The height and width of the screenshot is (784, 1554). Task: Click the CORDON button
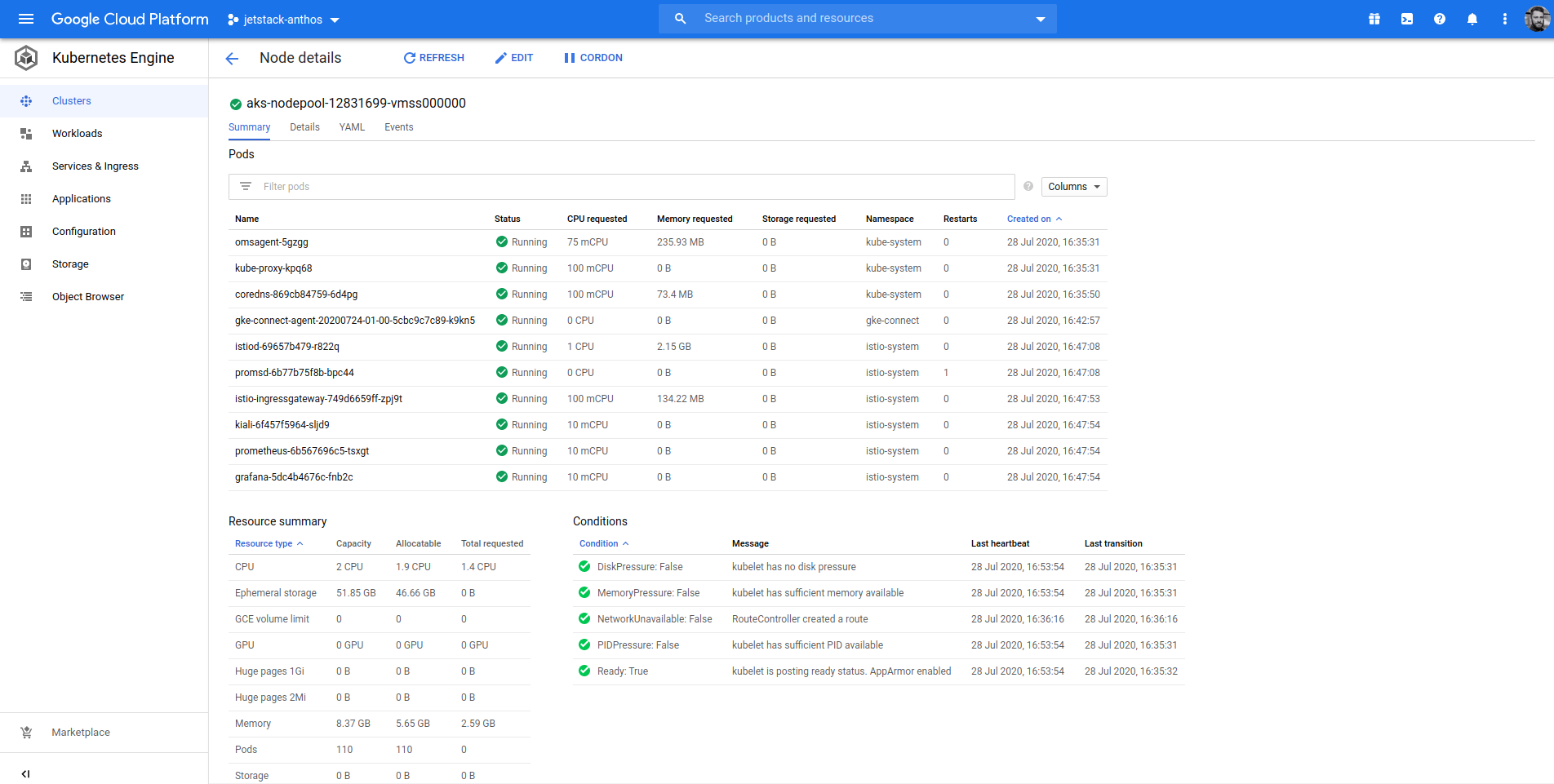(x=593, y=58)
